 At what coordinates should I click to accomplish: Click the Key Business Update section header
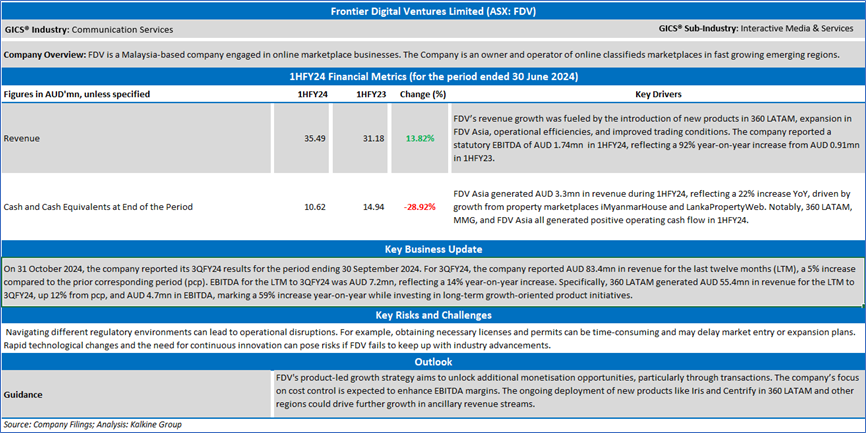coord(432,249)
